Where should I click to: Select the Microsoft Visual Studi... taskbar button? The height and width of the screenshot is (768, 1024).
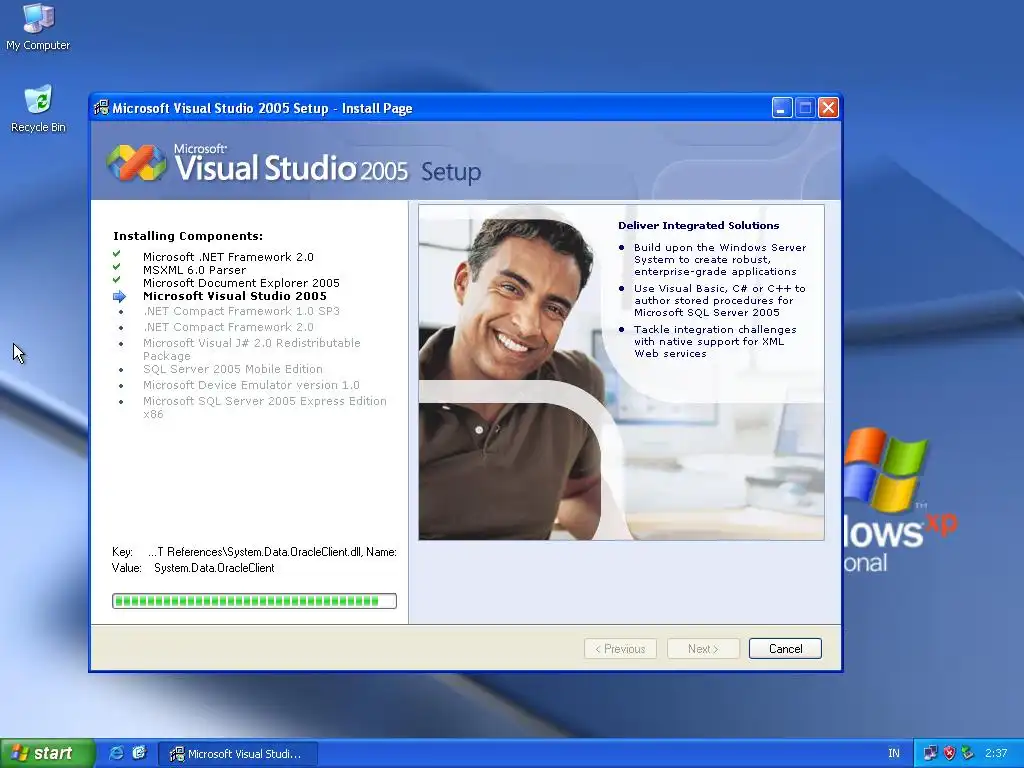point(238,754)
